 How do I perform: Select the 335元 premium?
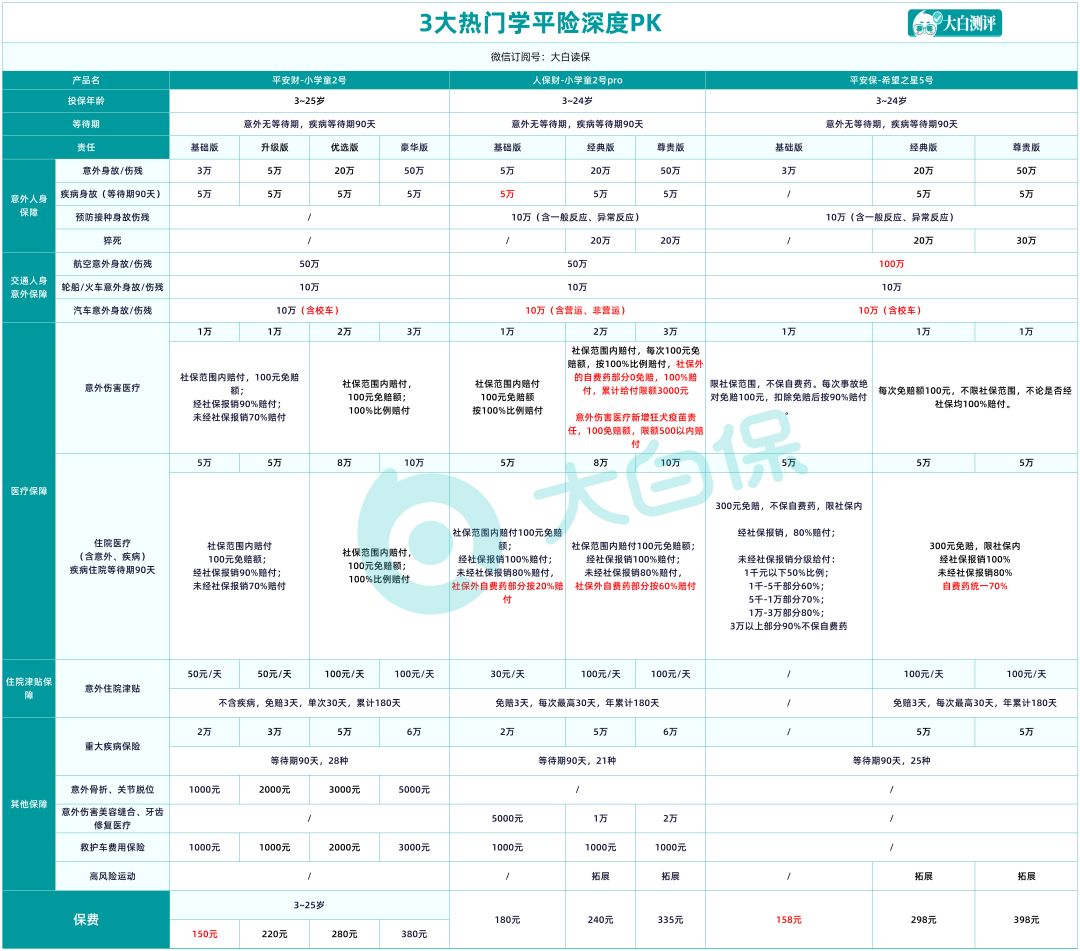click(670, 920)
